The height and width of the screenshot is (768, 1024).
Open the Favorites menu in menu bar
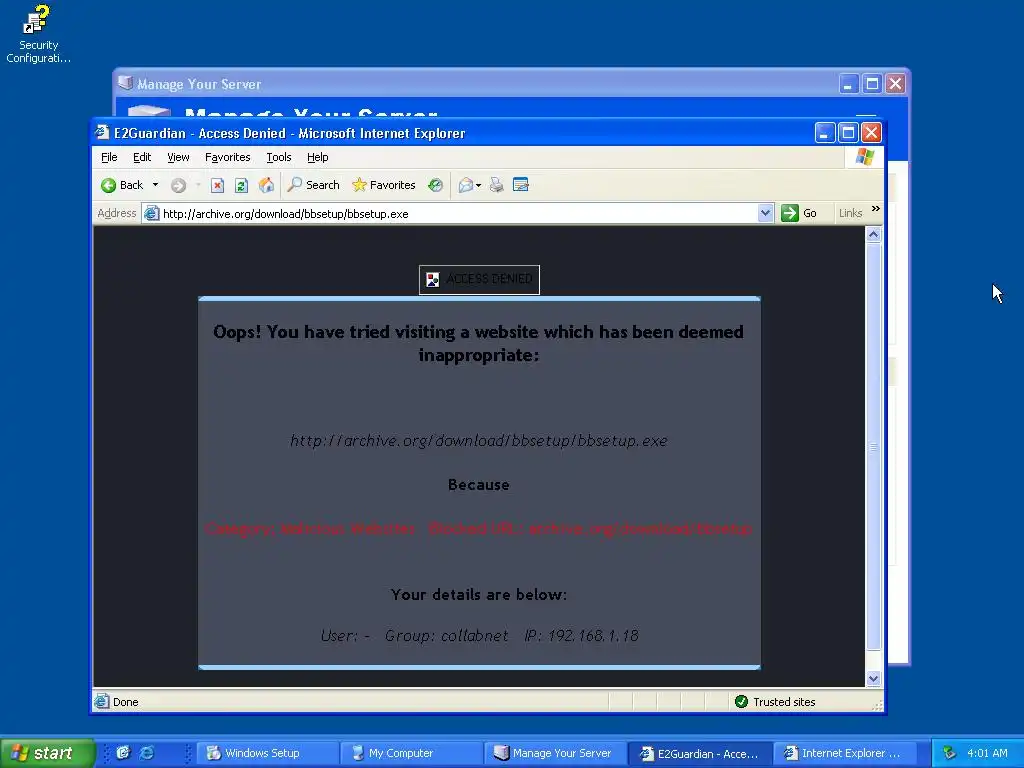click(227, 157)
